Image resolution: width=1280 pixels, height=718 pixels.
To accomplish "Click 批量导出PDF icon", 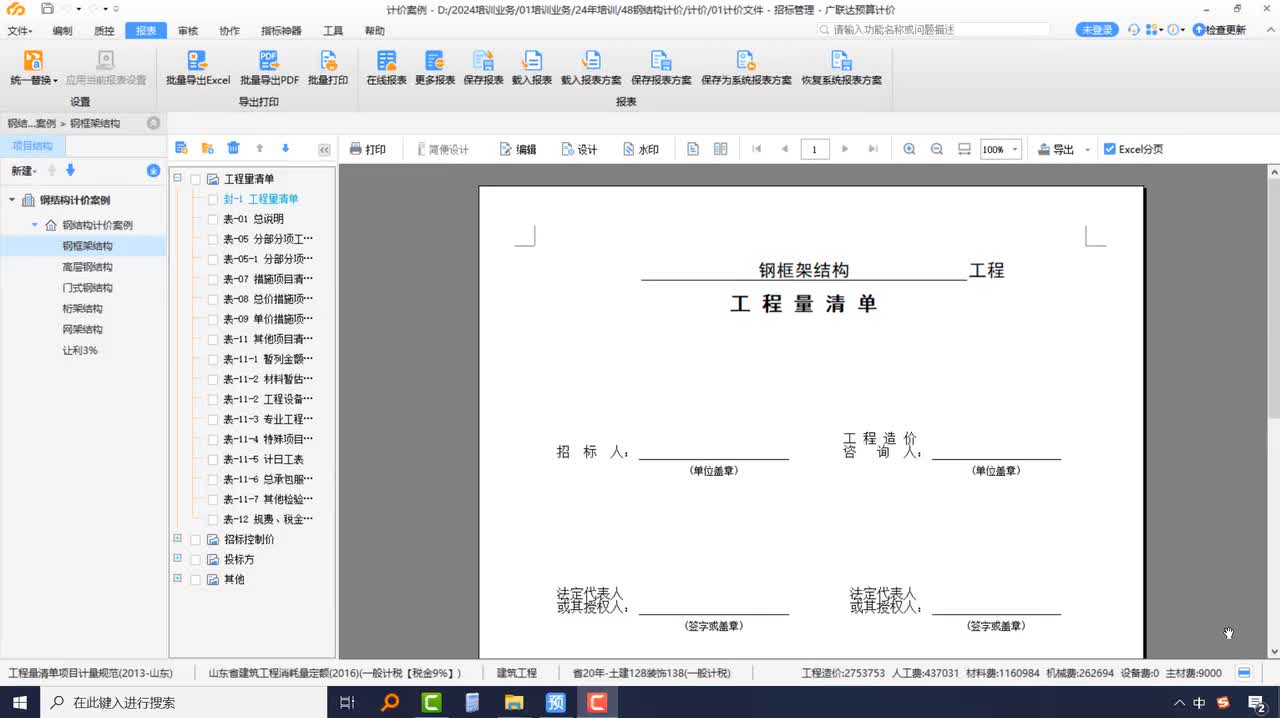I will pos(269,61).
